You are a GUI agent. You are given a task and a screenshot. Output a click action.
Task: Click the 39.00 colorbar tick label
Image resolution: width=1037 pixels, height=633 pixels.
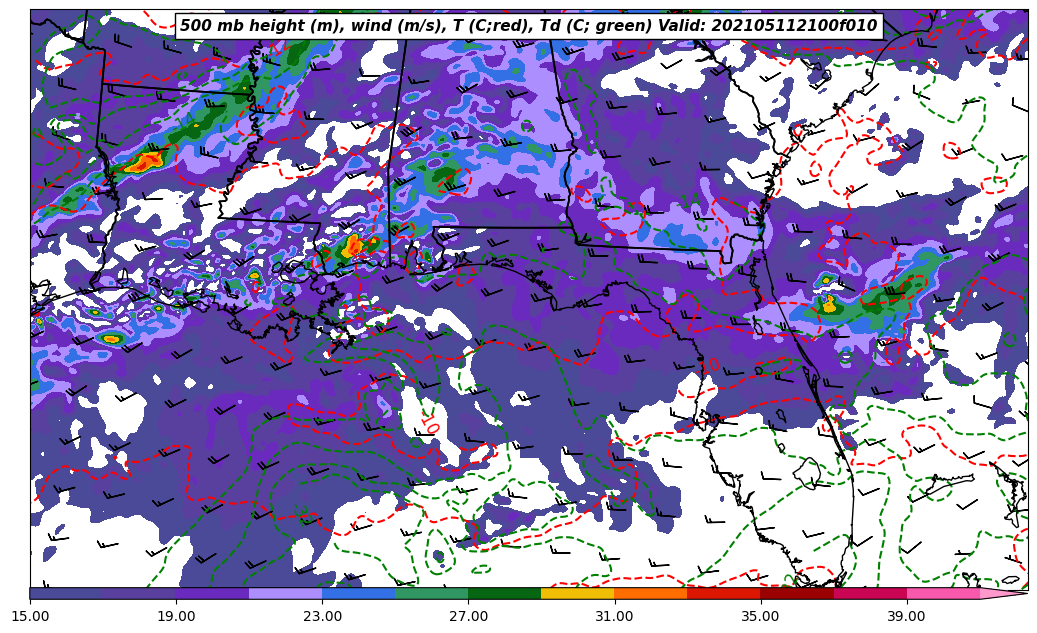[906, 616]
